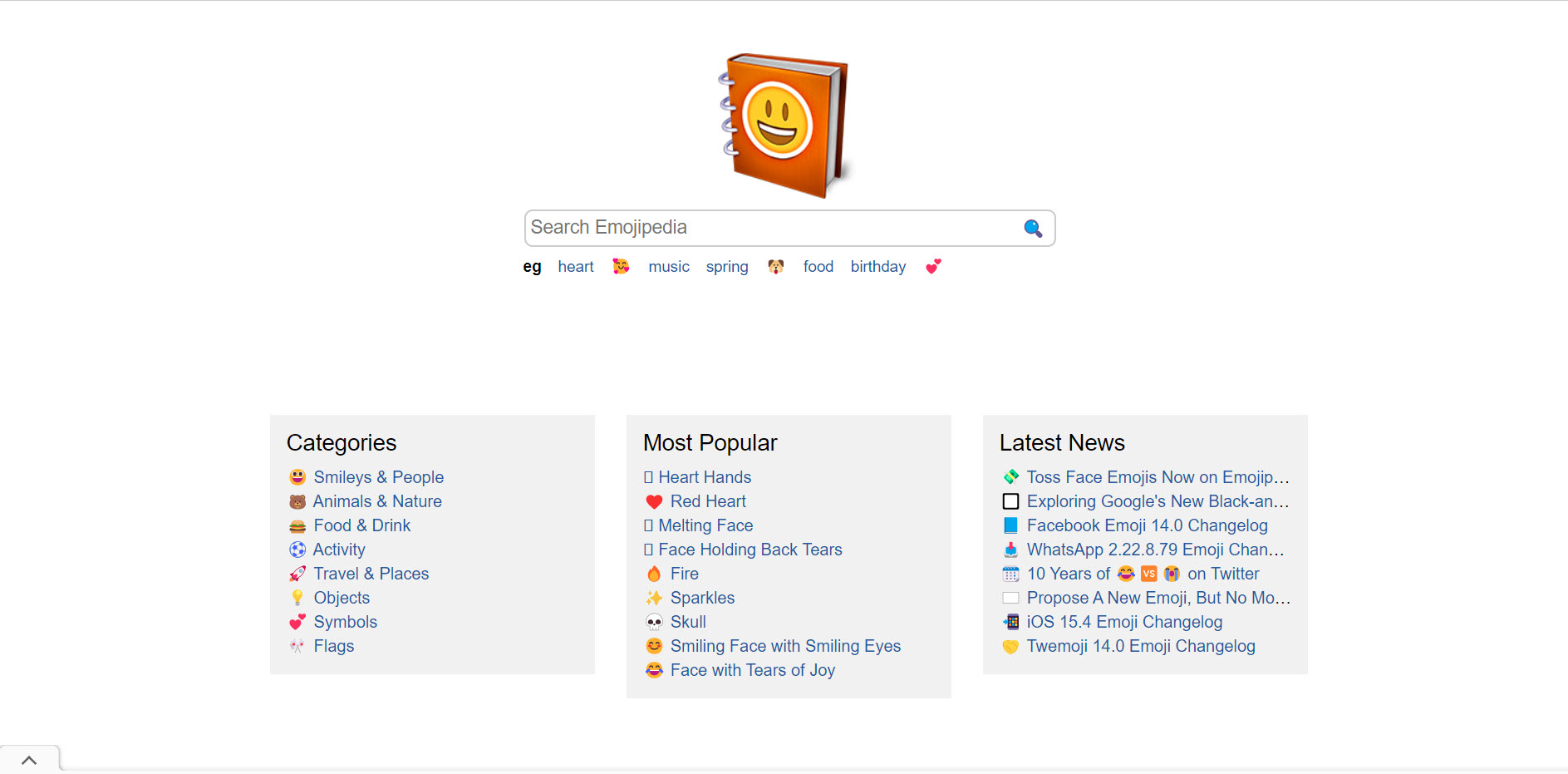Image resolution: width=1568 pixels, height=774 pixels.
Task: Click the skull emoji icon
Action: 654,622
